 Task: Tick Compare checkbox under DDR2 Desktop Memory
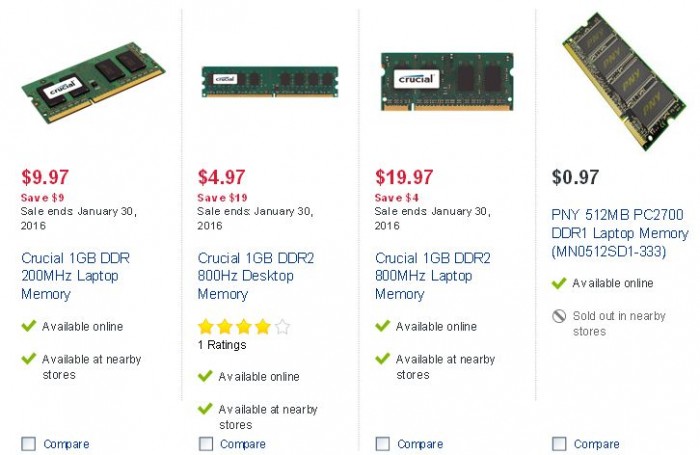206,444
